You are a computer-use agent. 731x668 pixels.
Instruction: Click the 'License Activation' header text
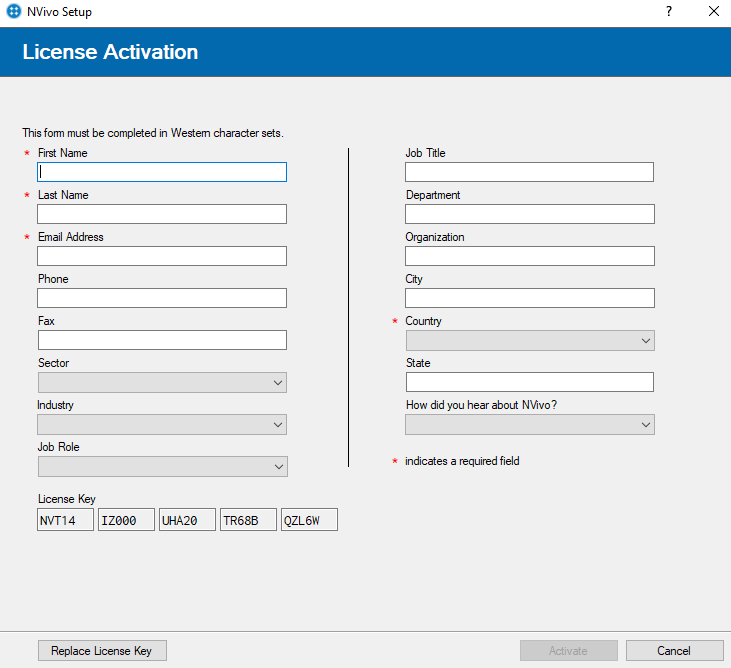110,52
